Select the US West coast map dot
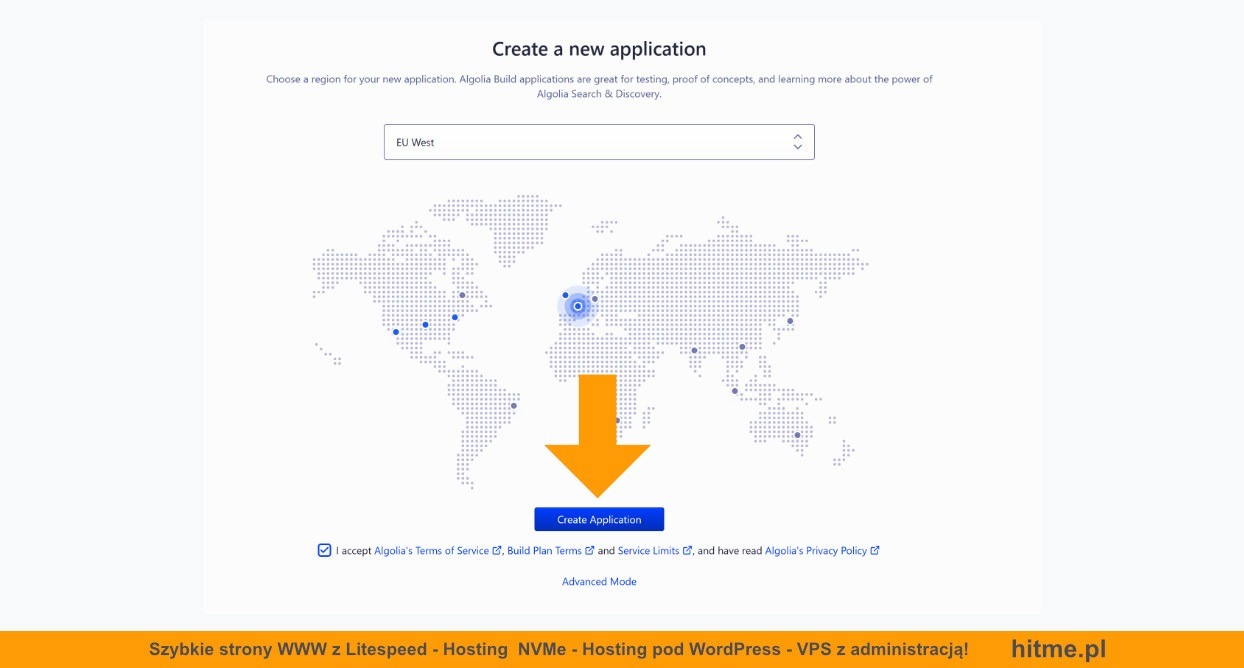The image size is (1244, 668). coord(396,332)
